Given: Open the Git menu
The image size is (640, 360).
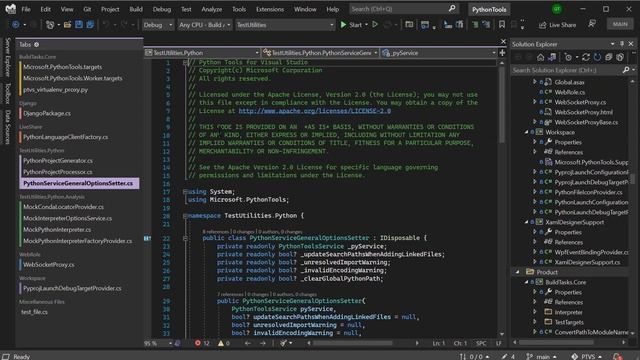Looking at the screenshot, I should (x=87, y=9).
